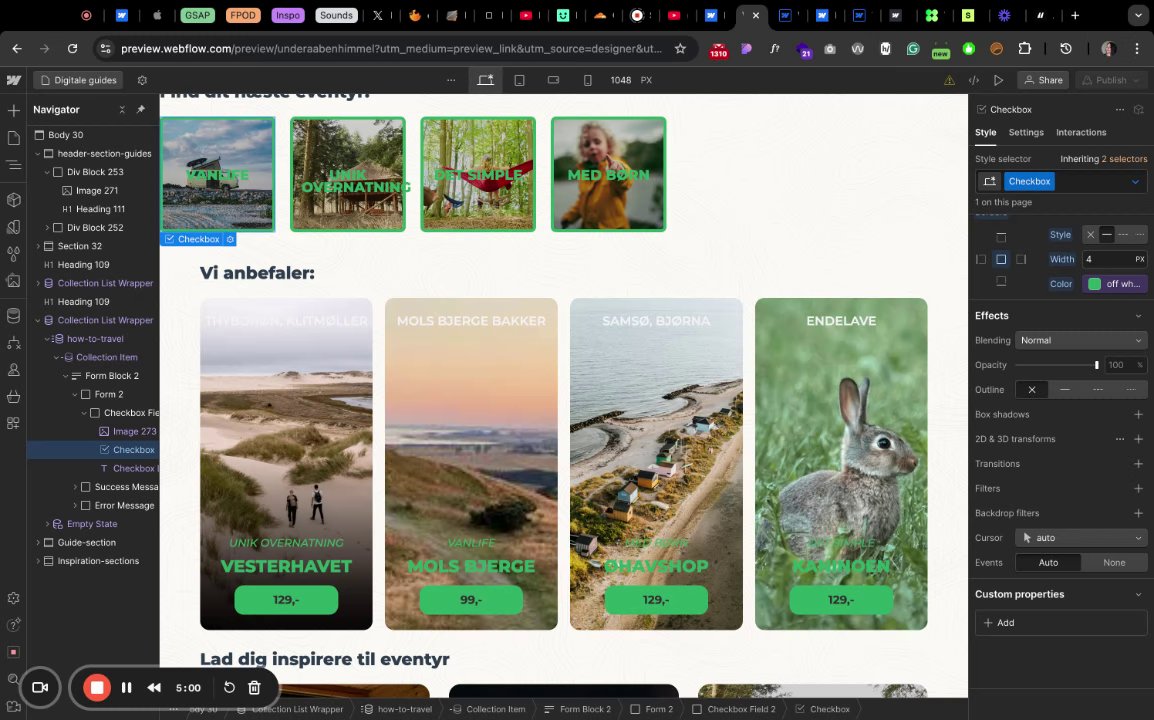Select the desktop base breakpoint icon
Screen dimensions: 1154x720
coord(486,80)
